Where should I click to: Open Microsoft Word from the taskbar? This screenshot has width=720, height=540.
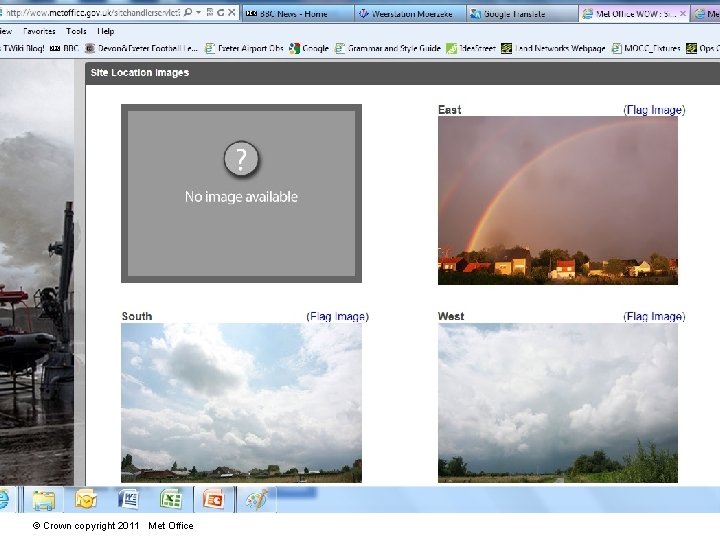pyautogui.click(x=129, y=500)
